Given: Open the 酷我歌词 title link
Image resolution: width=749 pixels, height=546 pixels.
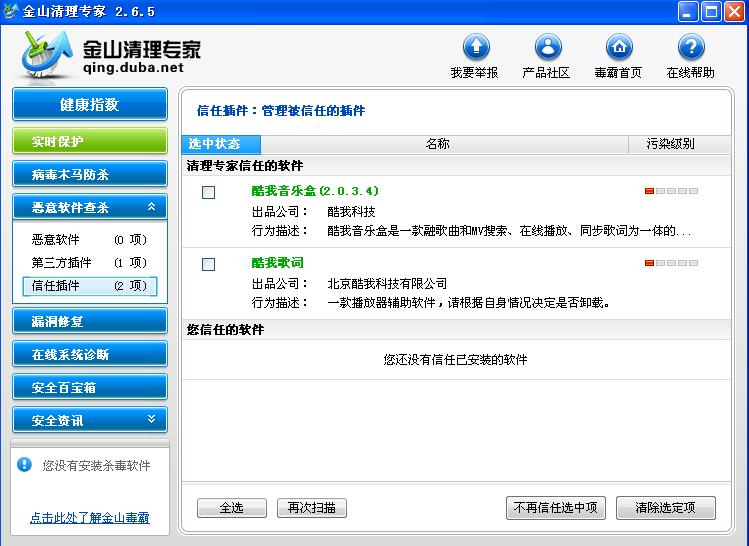Looking at the screenshot, I should (x=277, y=263).
